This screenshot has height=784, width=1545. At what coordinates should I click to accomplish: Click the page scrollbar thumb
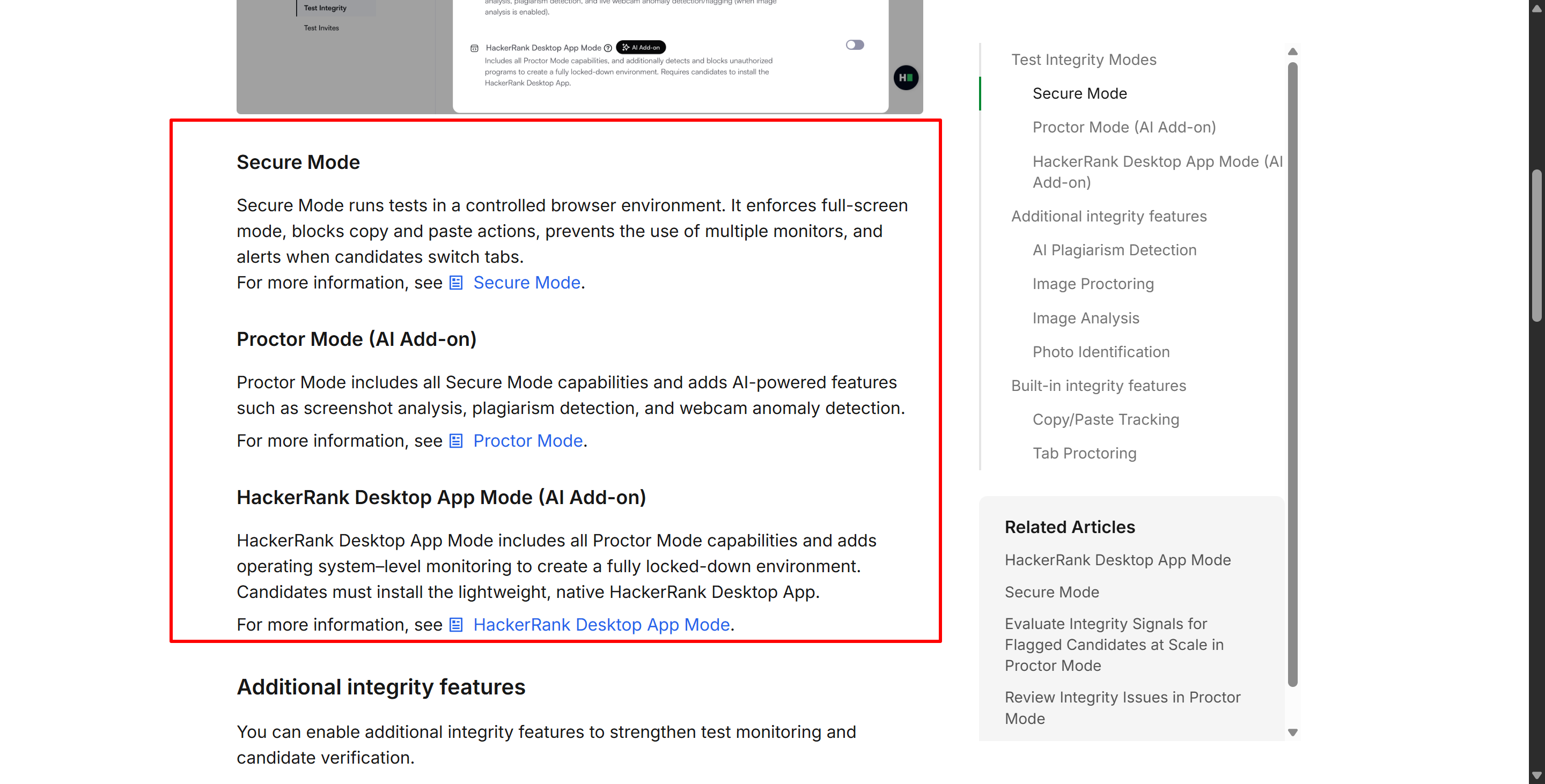[x=1536, y=246]
